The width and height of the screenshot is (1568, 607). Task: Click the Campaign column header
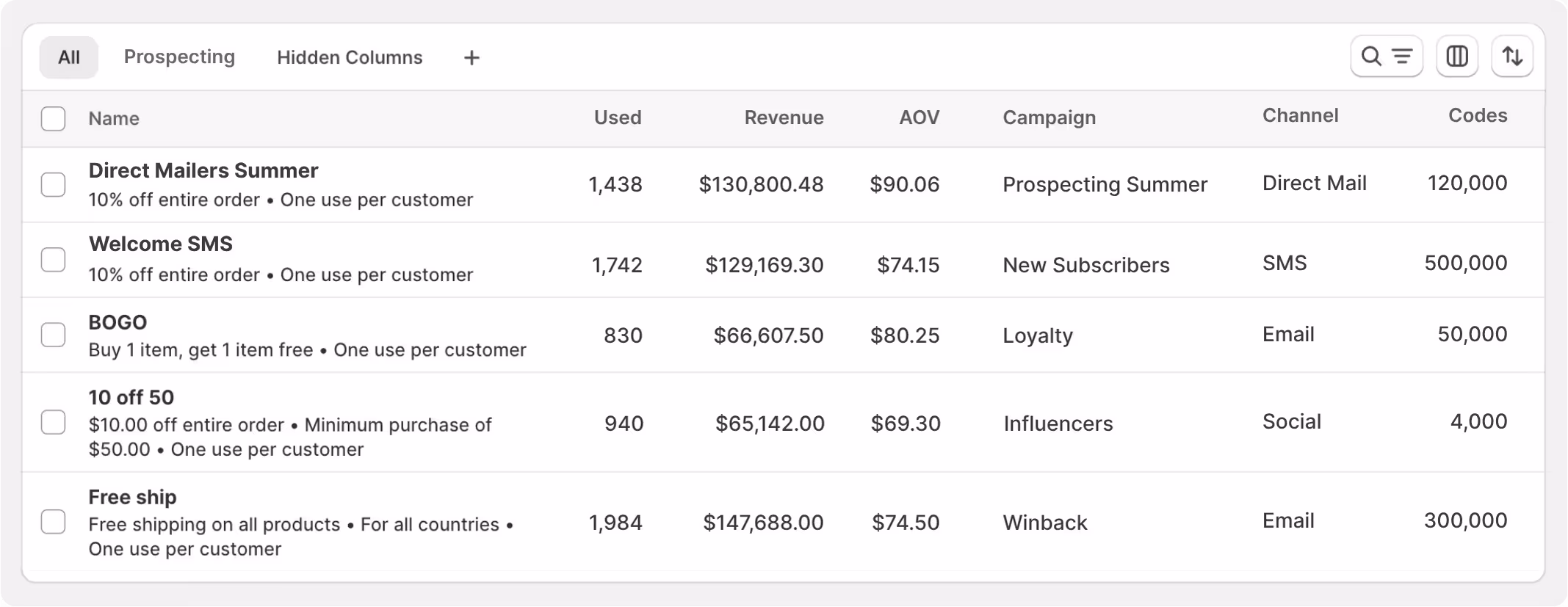click(1049, 117)
